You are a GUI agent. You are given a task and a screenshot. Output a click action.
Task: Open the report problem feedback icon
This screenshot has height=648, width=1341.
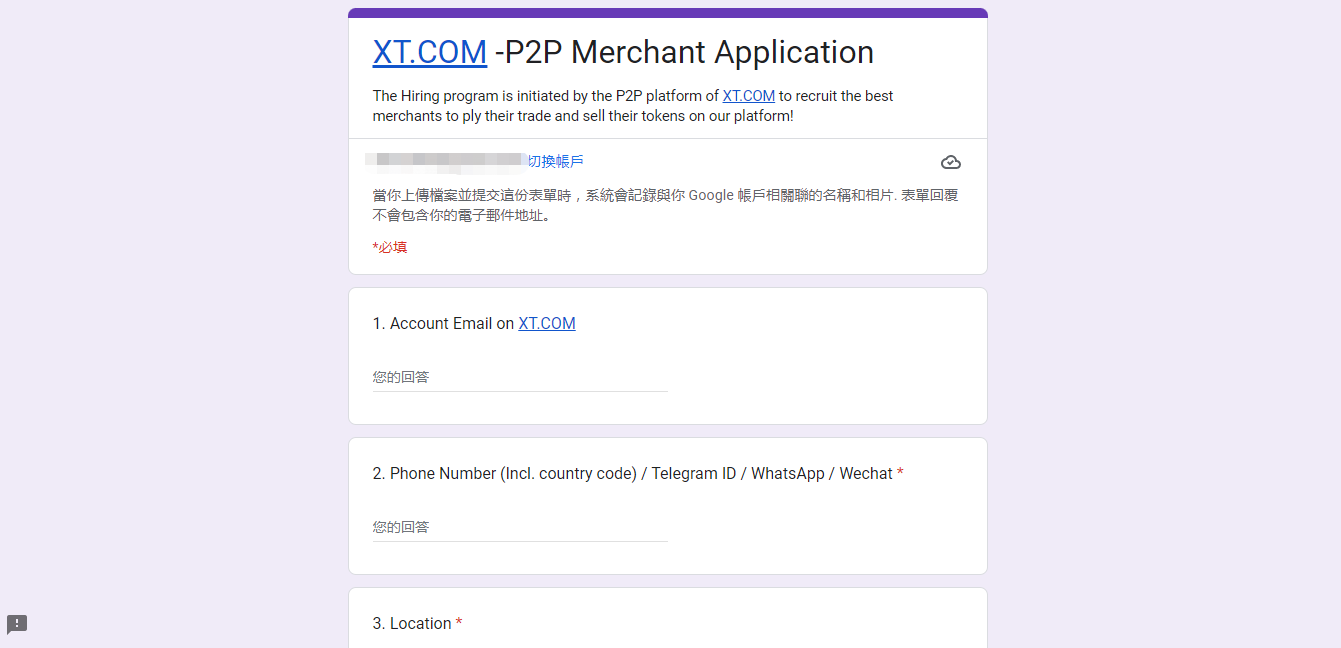tap(17, 625)
